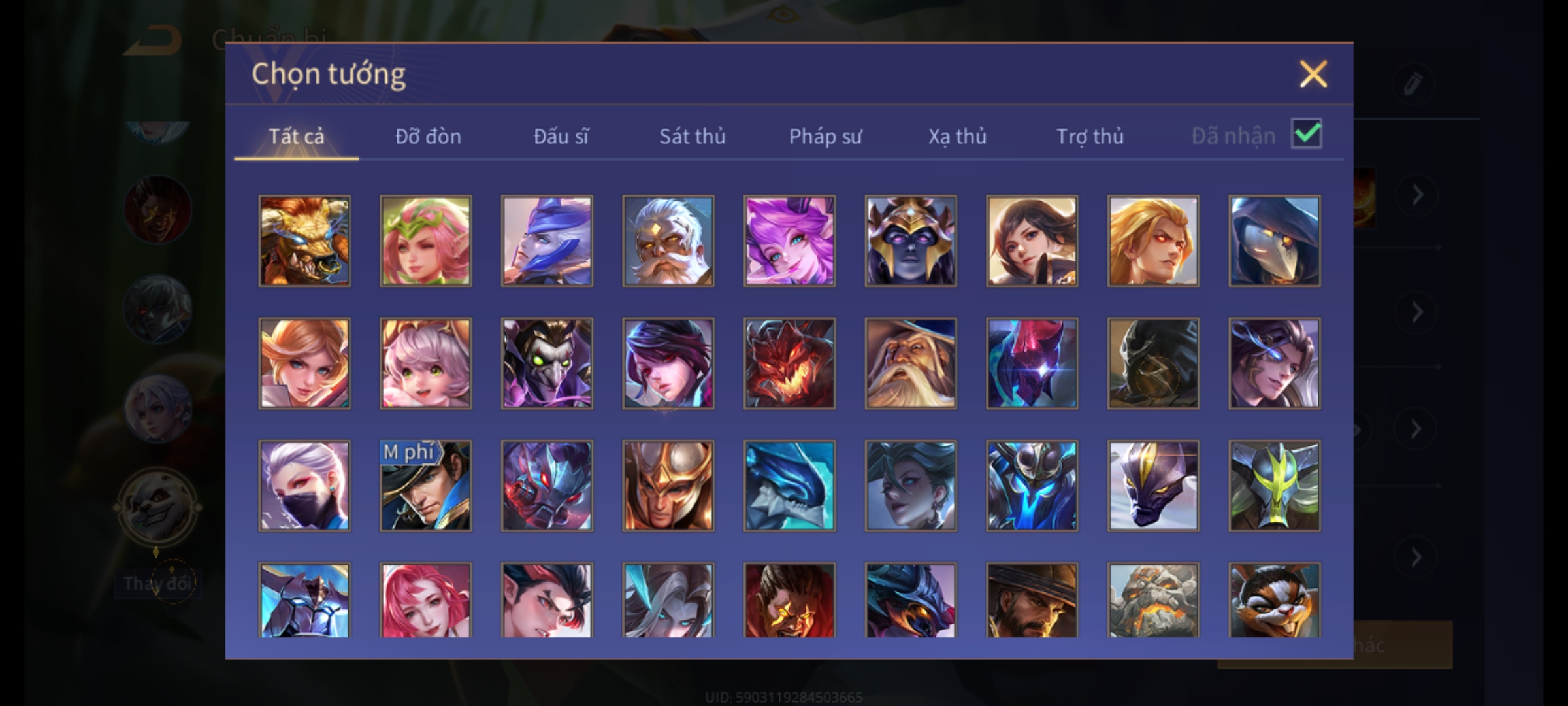
Task: Select the masked white-haired ninja hero
Action: click(x=304, y=486)
